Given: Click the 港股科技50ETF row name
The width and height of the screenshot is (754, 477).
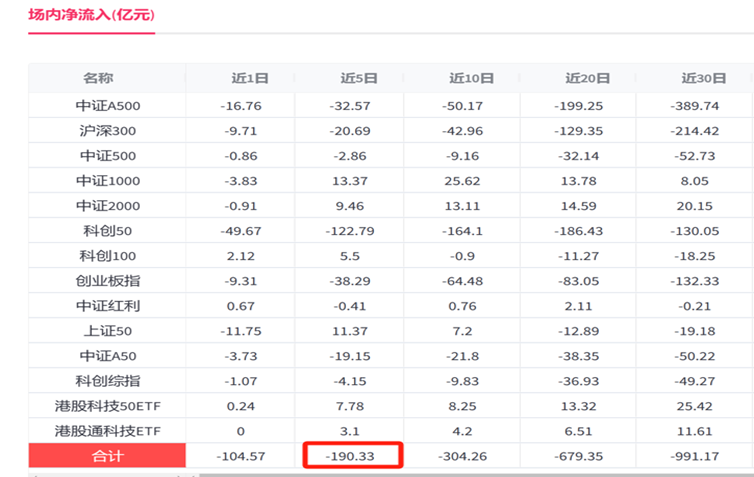Looking at the screenshot, I should 108,406.
